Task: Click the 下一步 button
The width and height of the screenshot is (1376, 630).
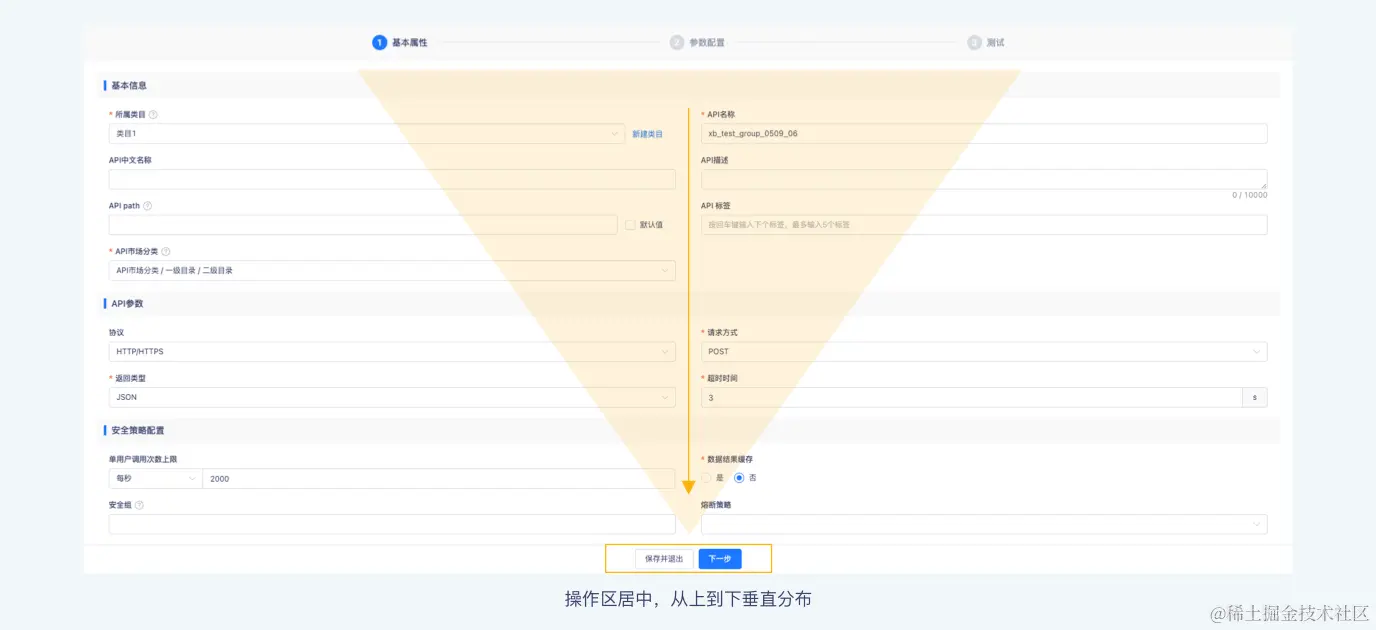Action: click(x=720, y=558)
